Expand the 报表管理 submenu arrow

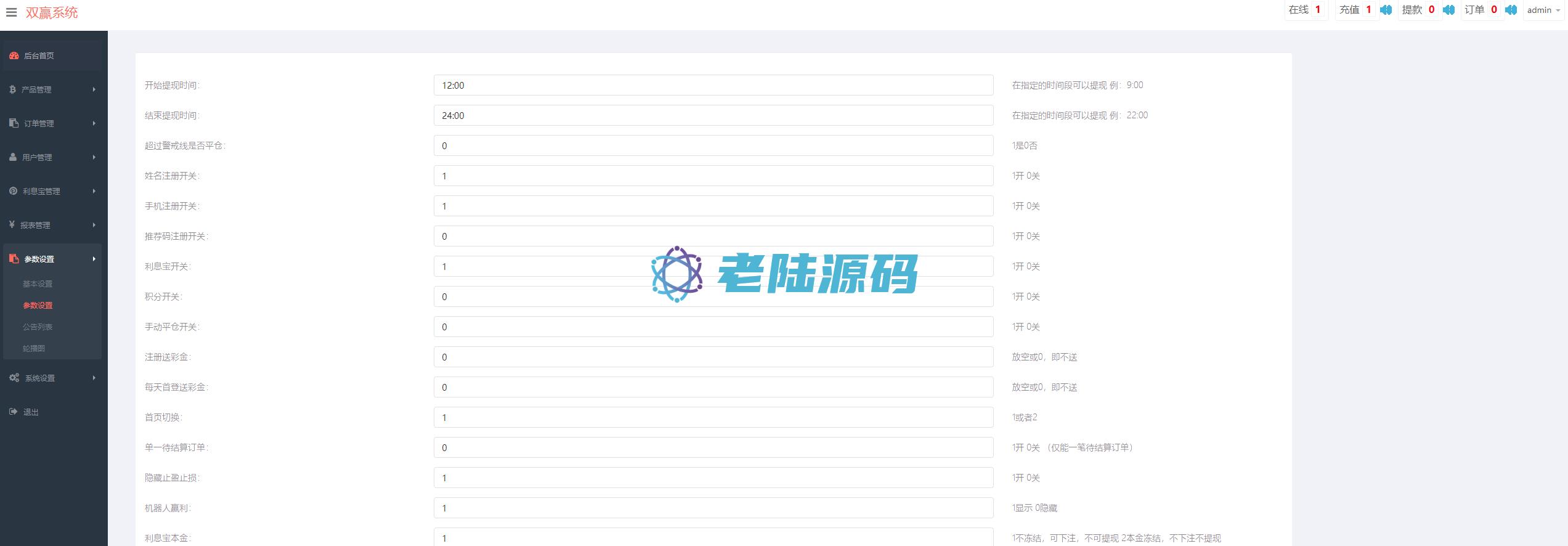94,225
